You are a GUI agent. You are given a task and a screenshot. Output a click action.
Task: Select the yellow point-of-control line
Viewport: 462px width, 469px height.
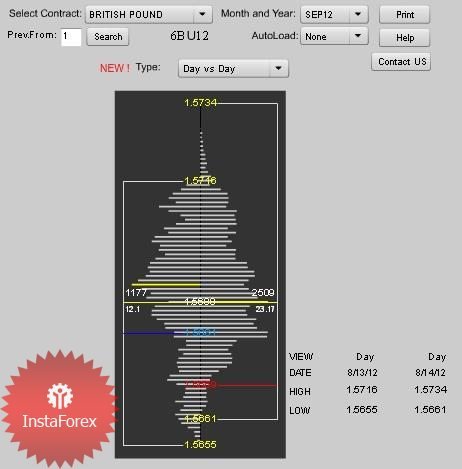(200, 302)
